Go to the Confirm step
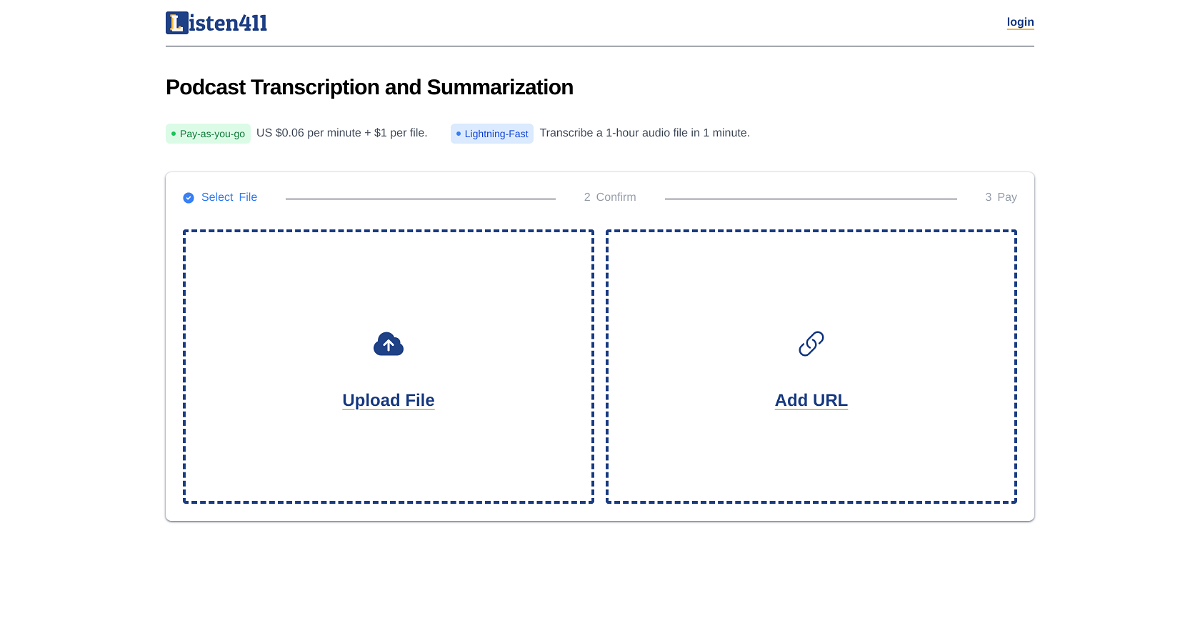 (610, 197)
